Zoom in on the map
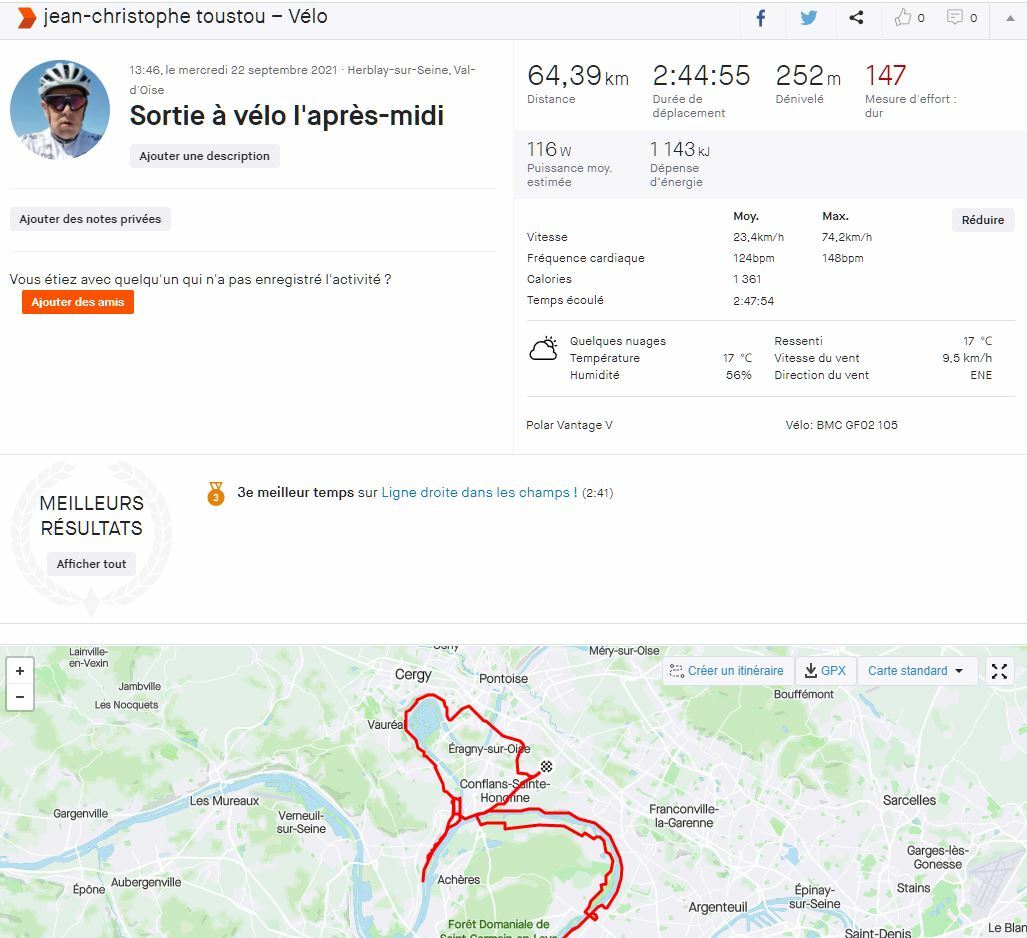 [20, 671]
